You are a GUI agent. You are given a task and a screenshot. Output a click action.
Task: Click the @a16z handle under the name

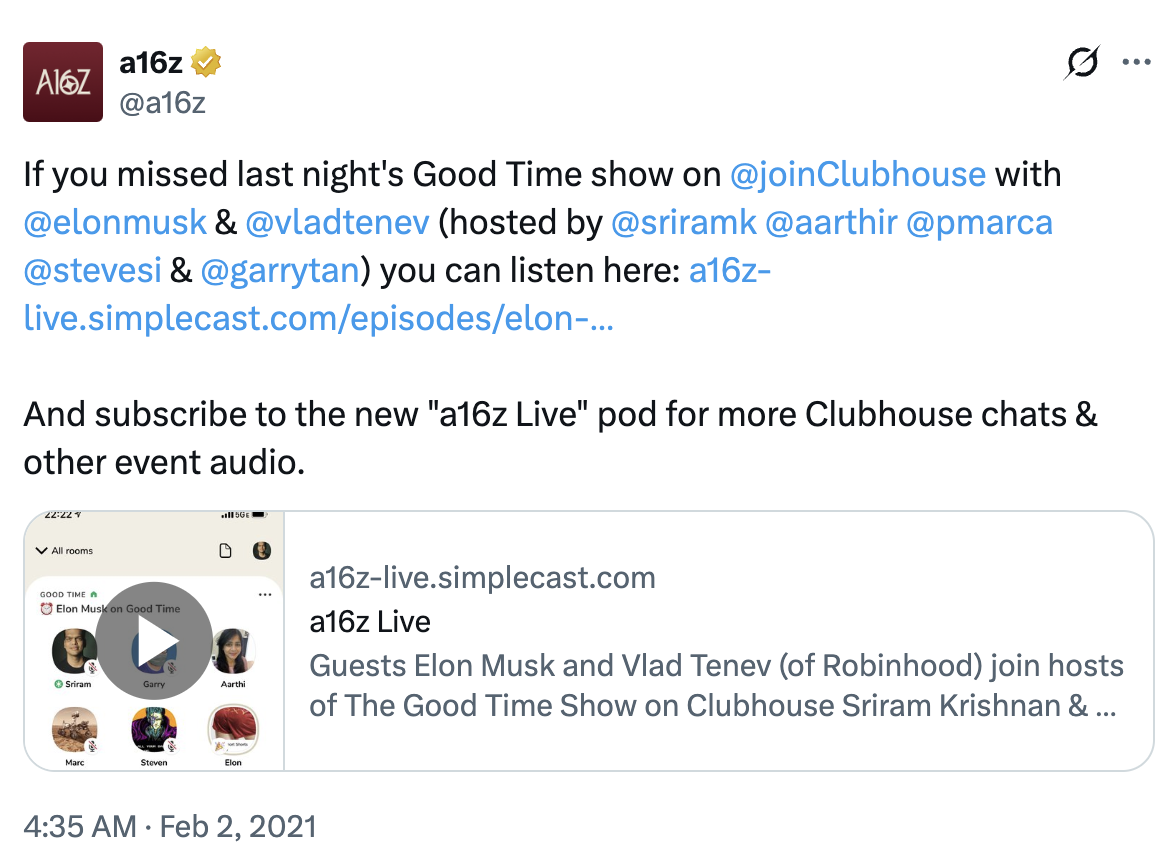pyautogui.click(x=162, y=102)
